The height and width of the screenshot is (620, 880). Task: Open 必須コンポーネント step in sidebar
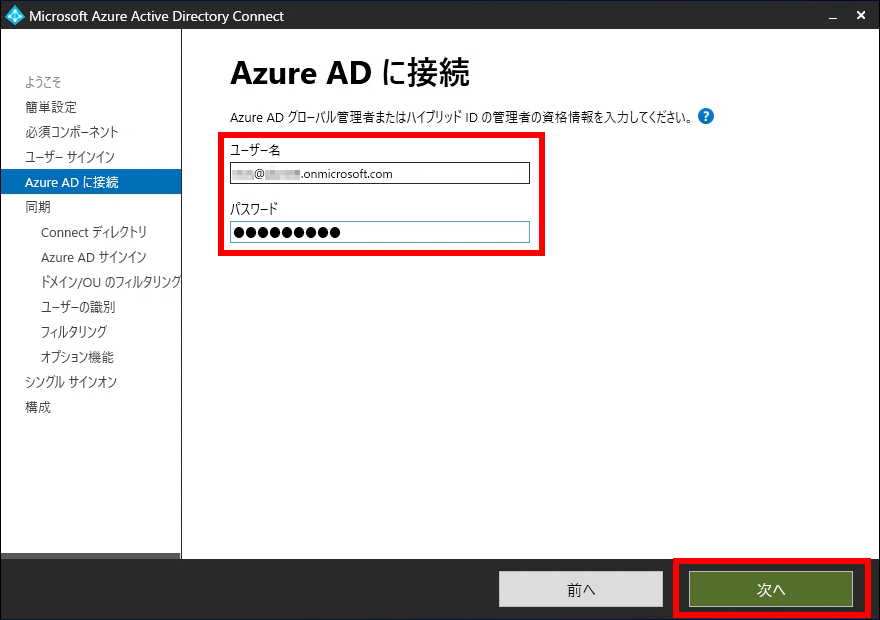72,132
